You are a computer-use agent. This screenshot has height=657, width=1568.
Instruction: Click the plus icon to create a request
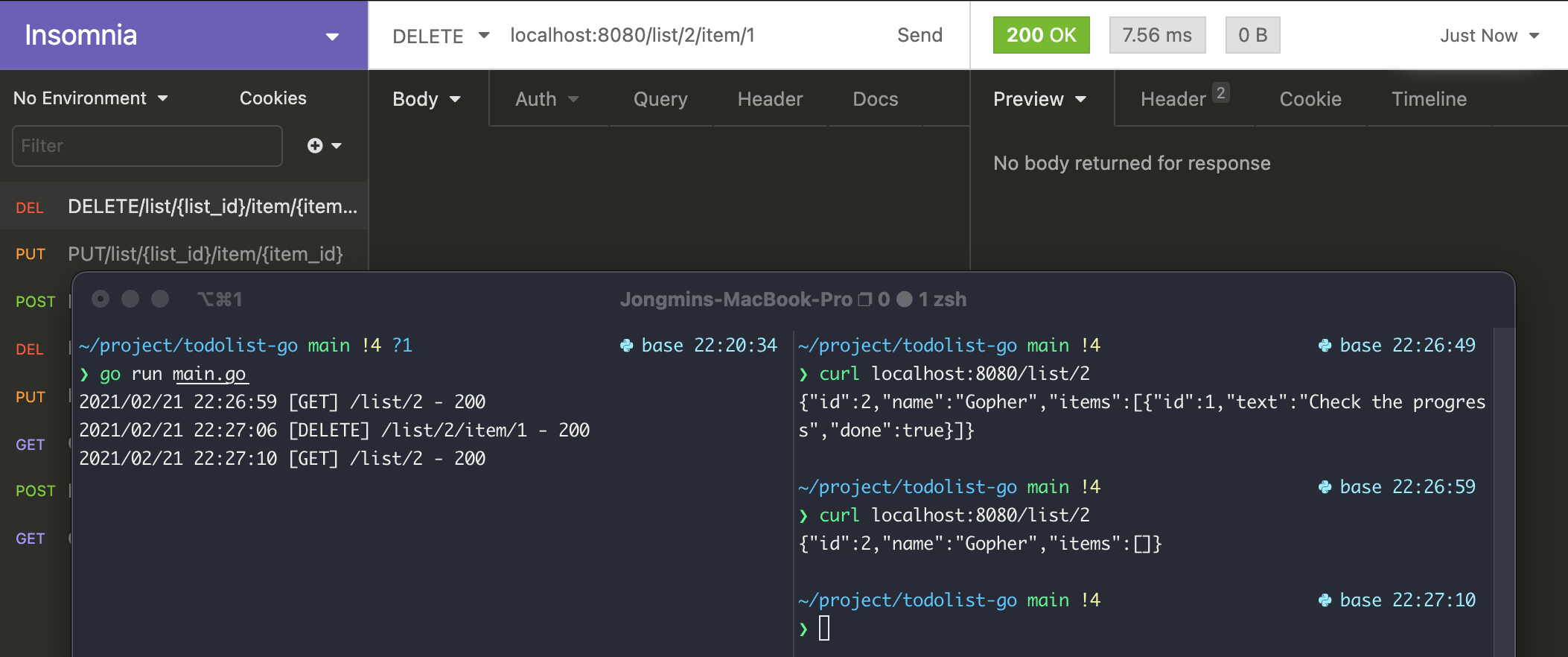[x=315, y=146]
